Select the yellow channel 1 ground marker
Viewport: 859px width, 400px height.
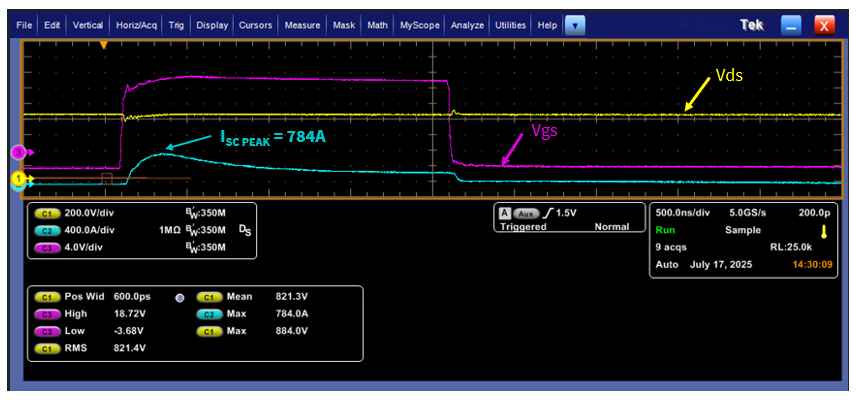point(19,178)
